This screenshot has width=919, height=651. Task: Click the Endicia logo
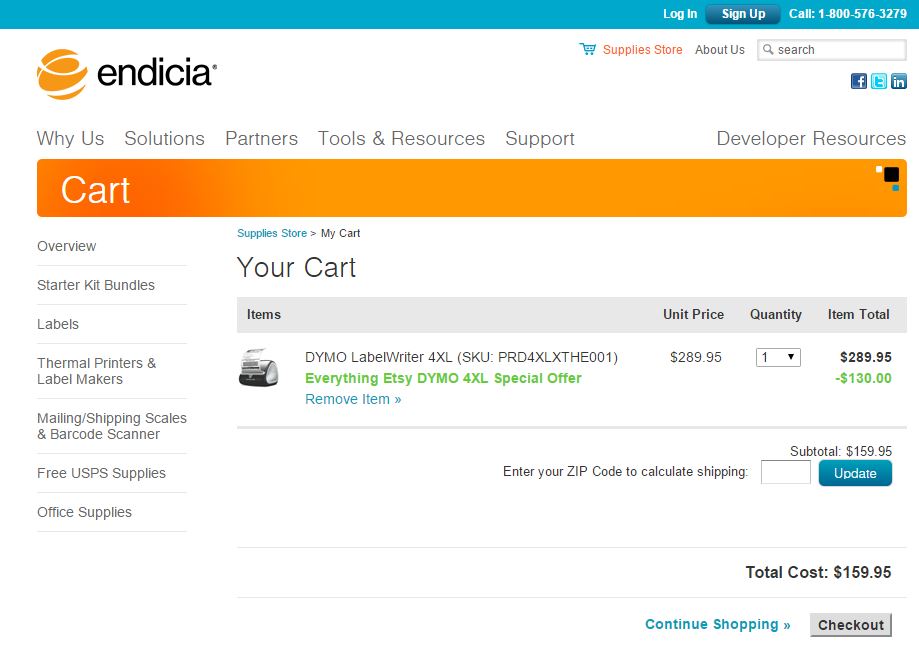pos(127,74)
